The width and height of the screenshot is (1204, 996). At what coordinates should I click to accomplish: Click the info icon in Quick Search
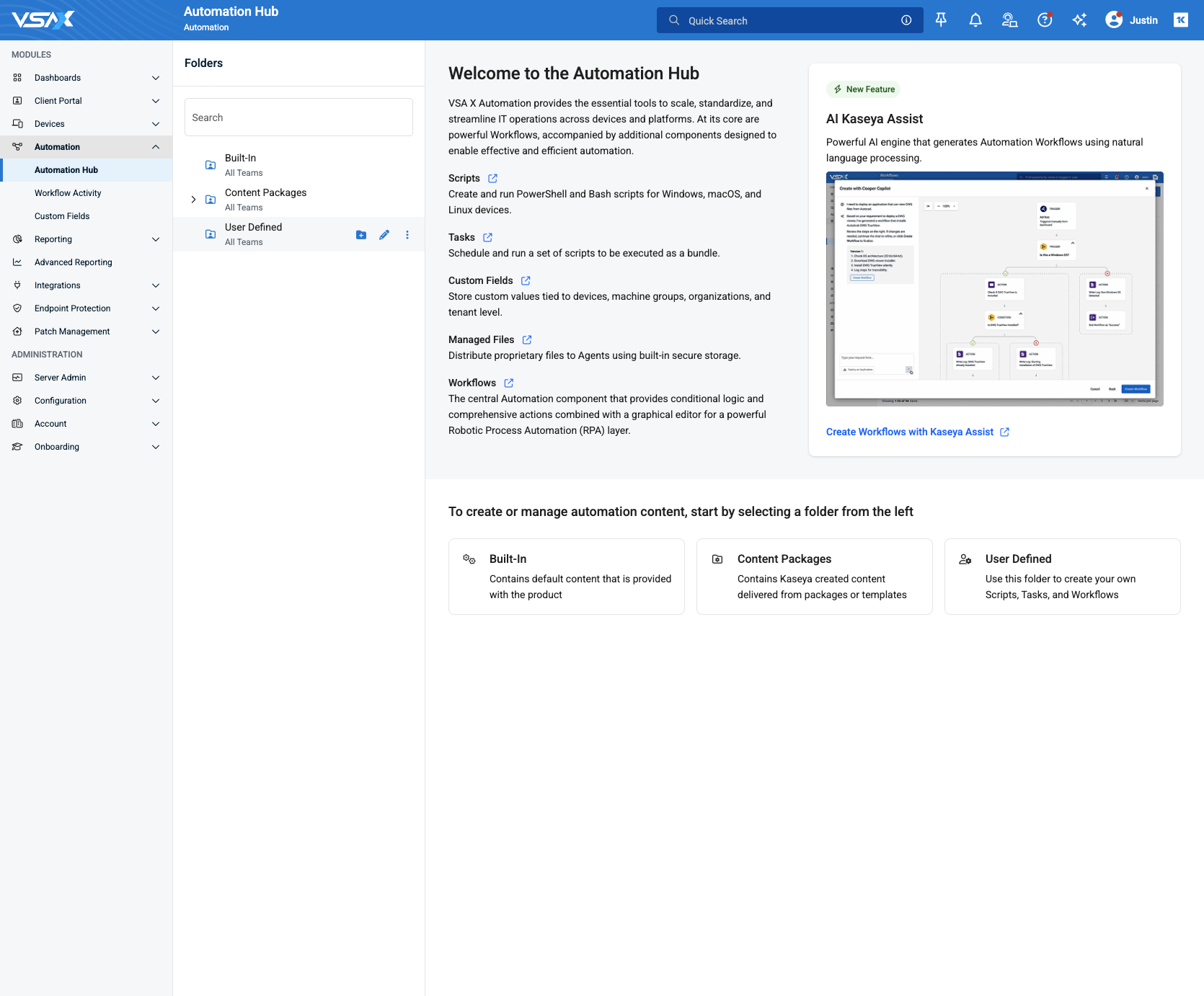(906, 20)
